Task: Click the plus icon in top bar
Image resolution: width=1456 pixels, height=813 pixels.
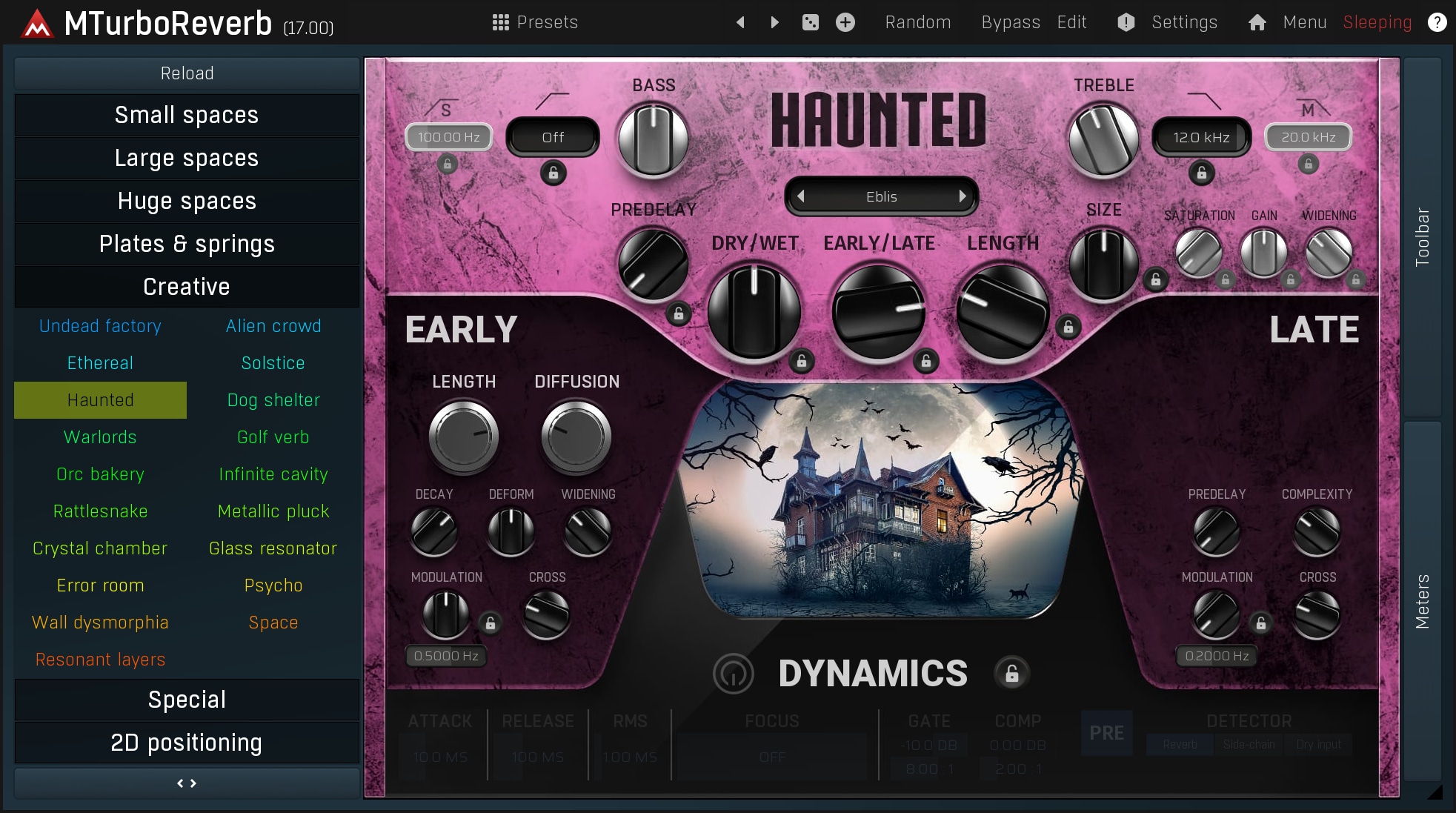Action: point(845,22)
